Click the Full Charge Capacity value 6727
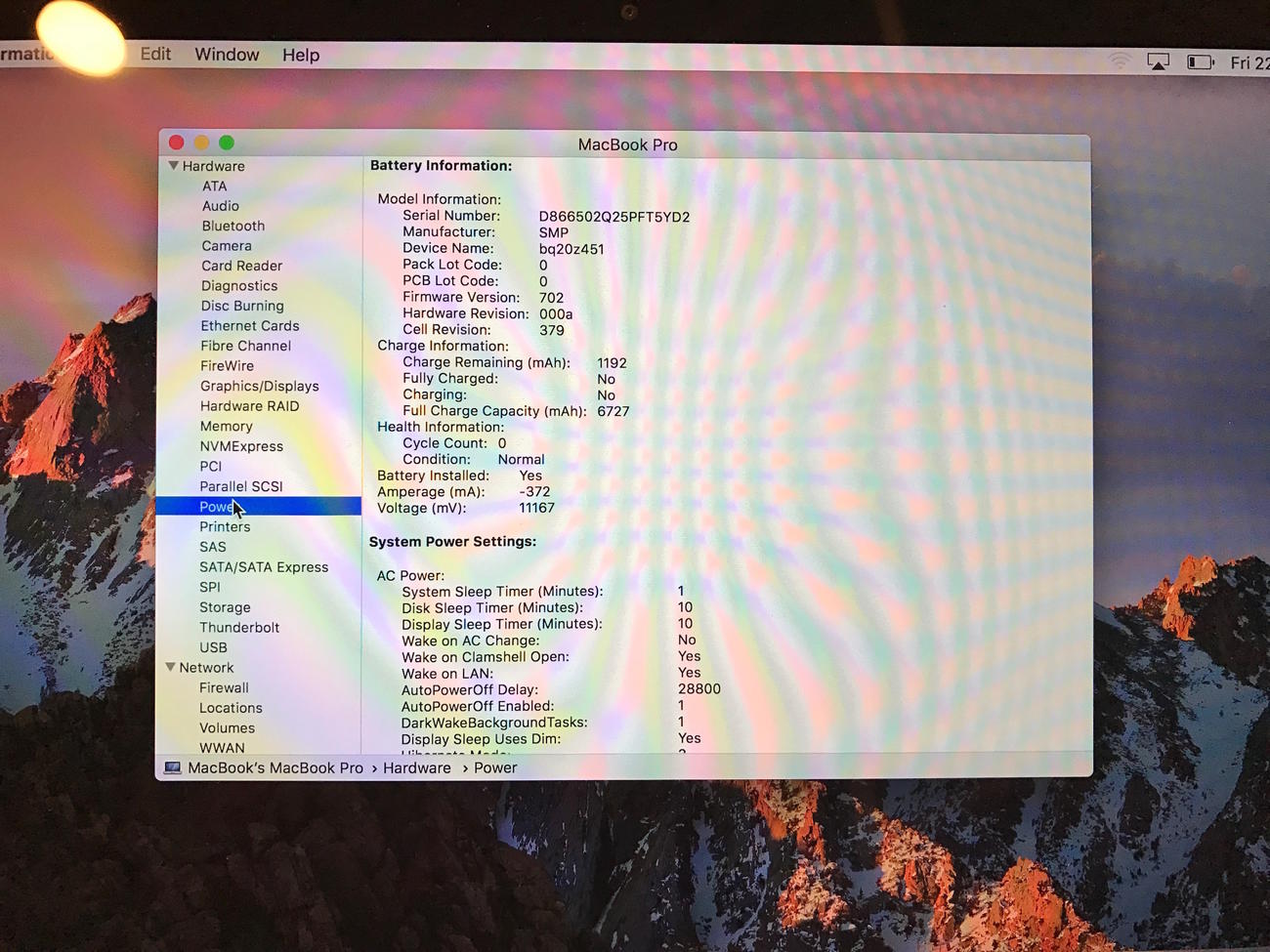Viewport: 1270px width, 952px height. [x=614, y=411]
